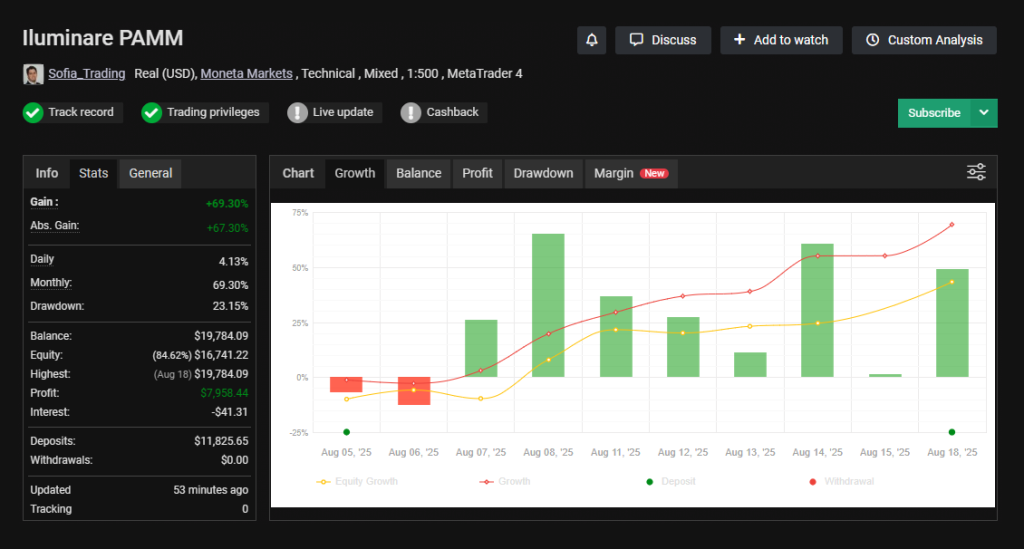Click the Aug 18 green bar
1024x549 pixels.
coord(952,323)
